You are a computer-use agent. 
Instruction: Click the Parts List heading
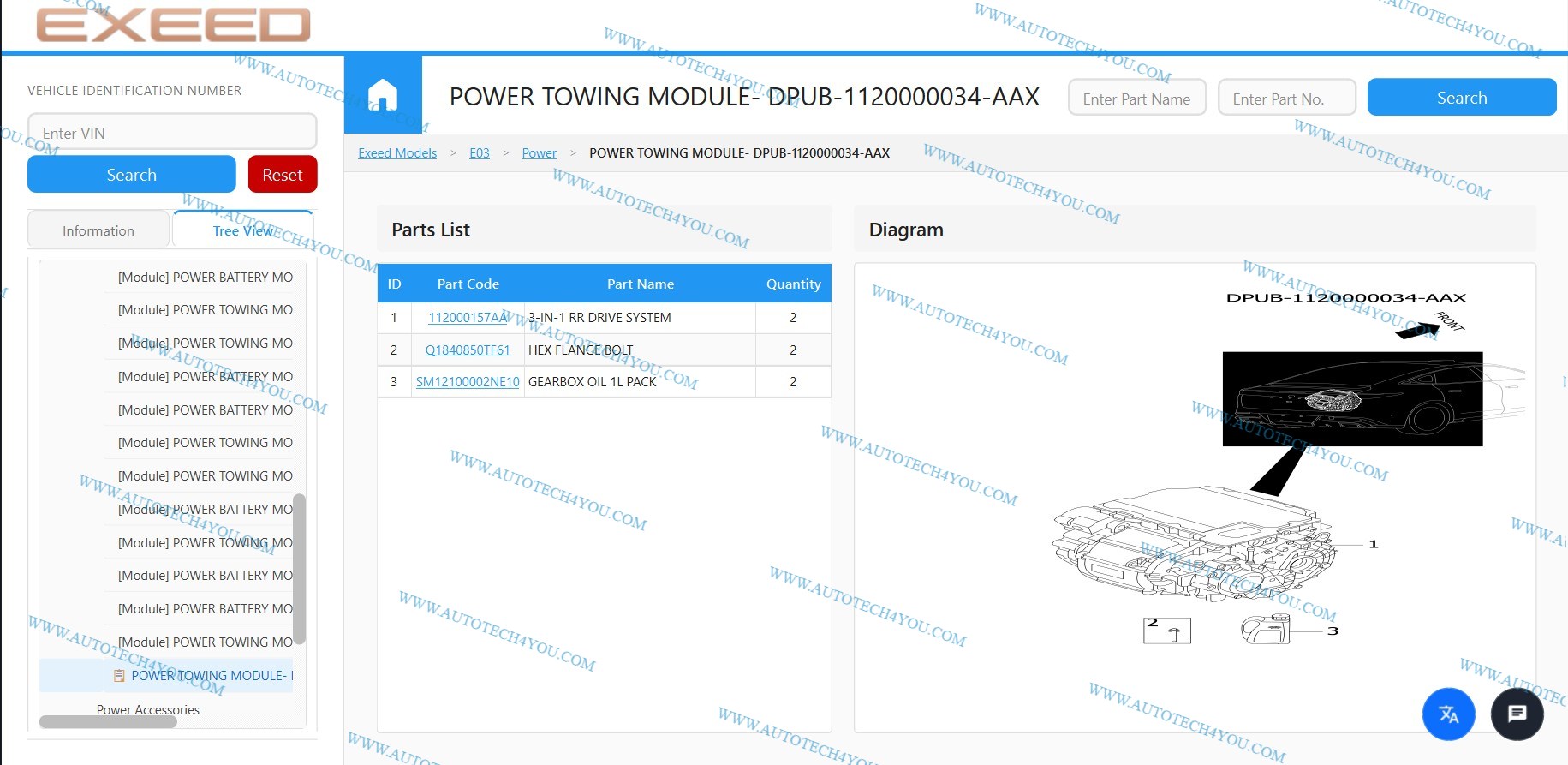point(431,230)
